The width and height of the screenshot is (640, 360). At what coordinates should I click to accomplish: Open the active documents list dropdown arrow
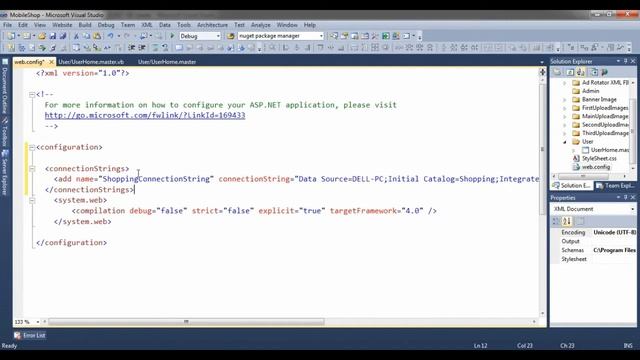pyautogui.click(x=542, y=62)
